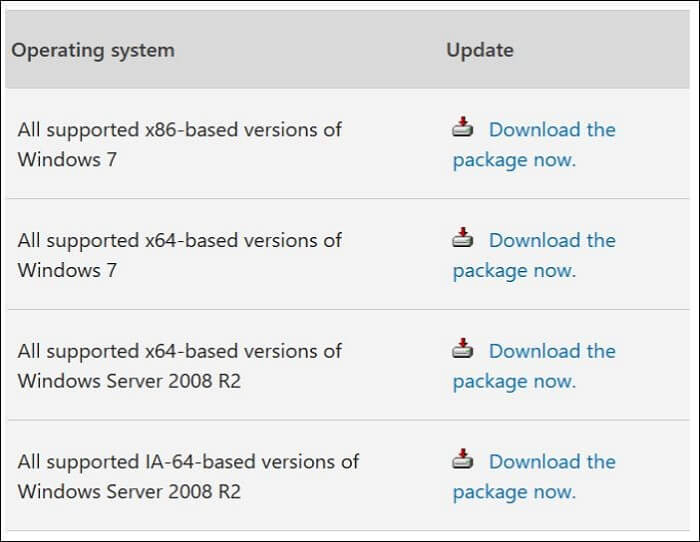Download the x64-based Windows Server 2008 R2 package
The width and height of the screenshot is (700, 542).
point(552,352)
